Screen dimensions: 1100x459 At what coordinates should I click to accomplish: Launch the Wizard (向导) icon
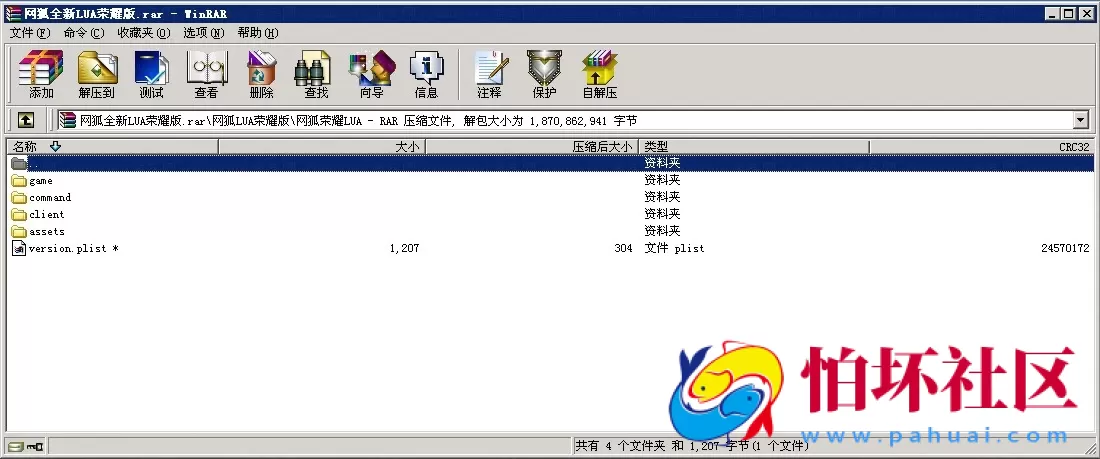(x=372, y=74)
